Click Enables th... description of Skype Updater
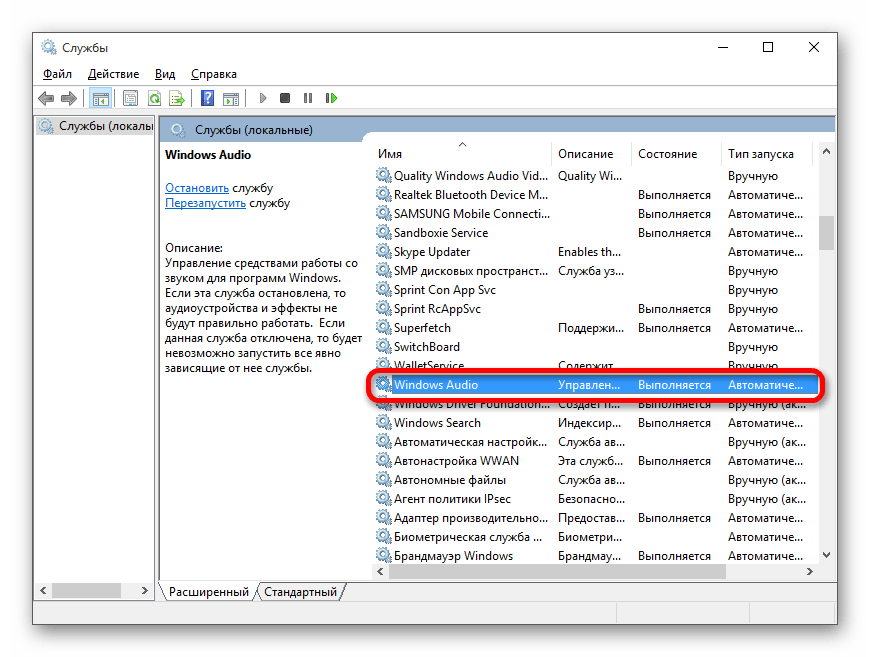 [x=589, y=252]
